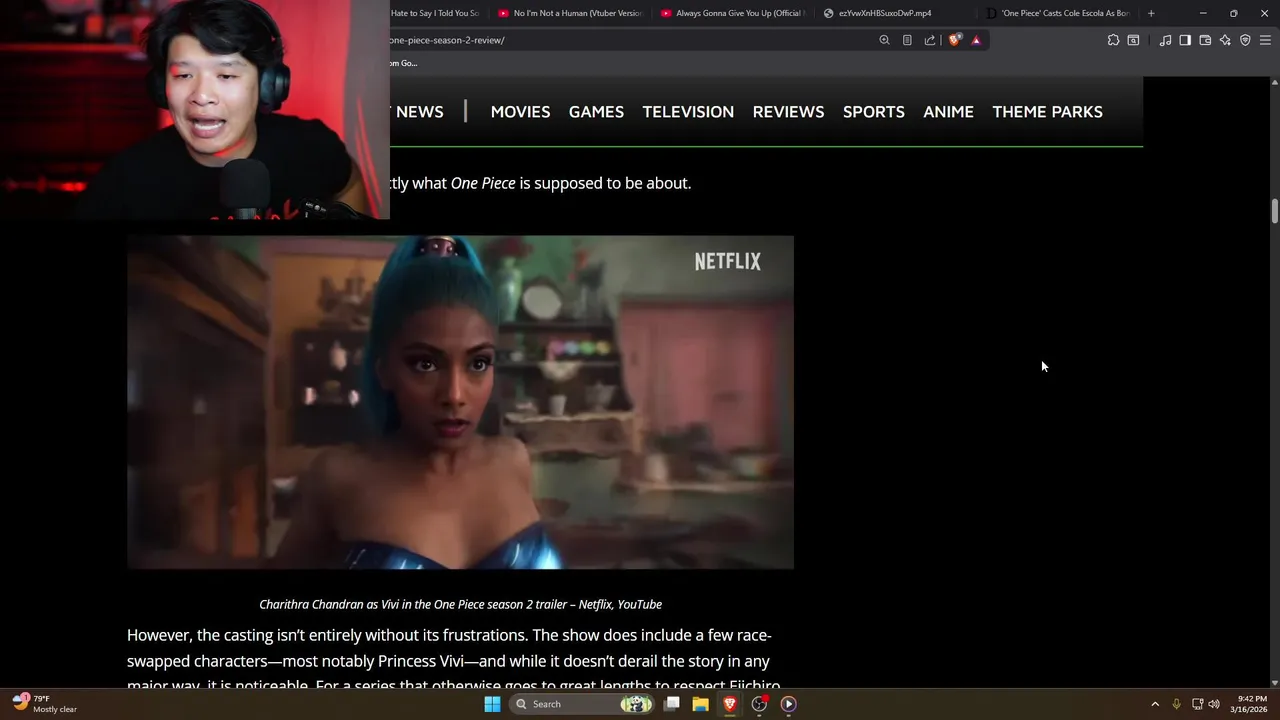Open the THEME PARKS section in site navigation

[1047, 112]
